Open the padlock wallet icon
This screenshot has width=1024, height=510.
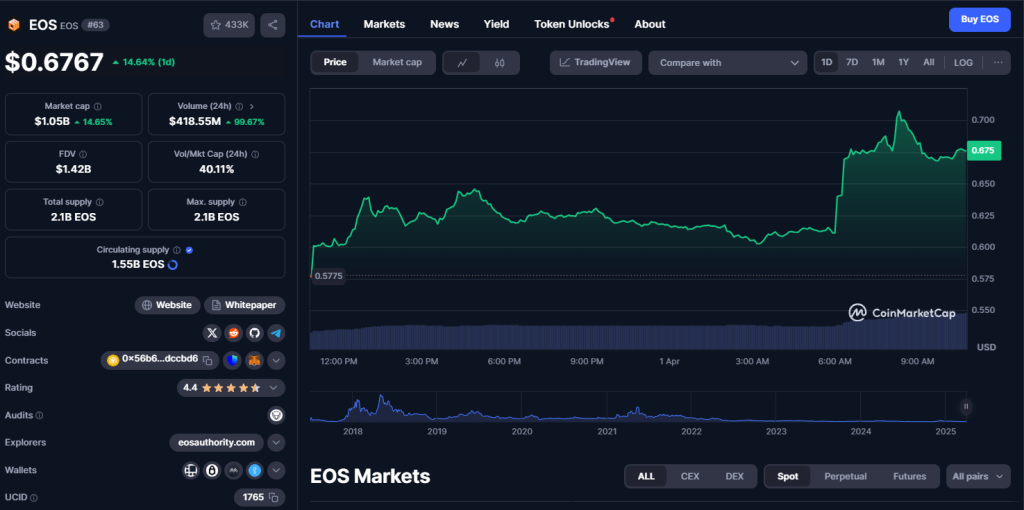click(x=212, y=470)
